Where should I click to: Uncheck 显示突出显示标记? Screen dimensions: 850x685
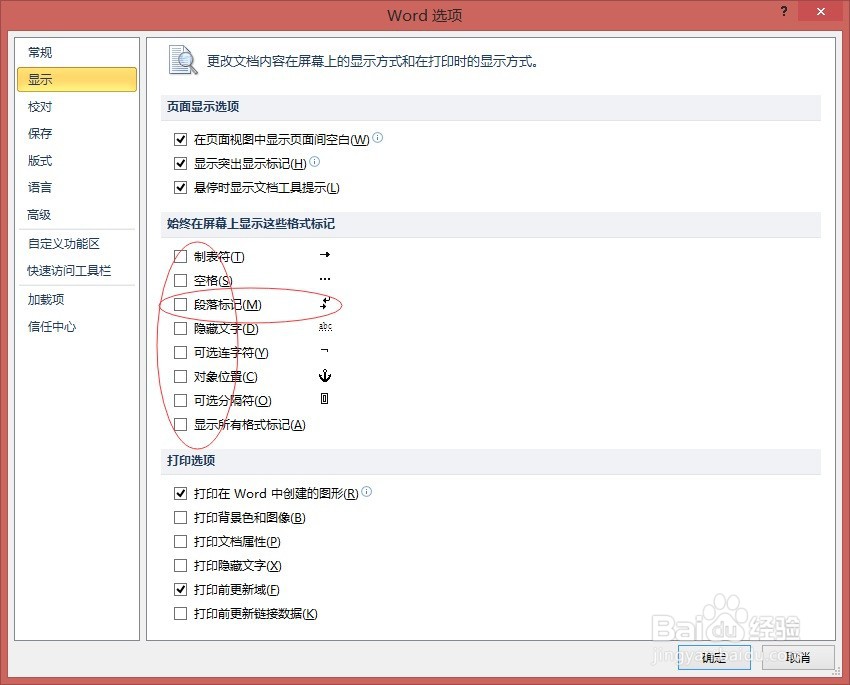[181, 164]
